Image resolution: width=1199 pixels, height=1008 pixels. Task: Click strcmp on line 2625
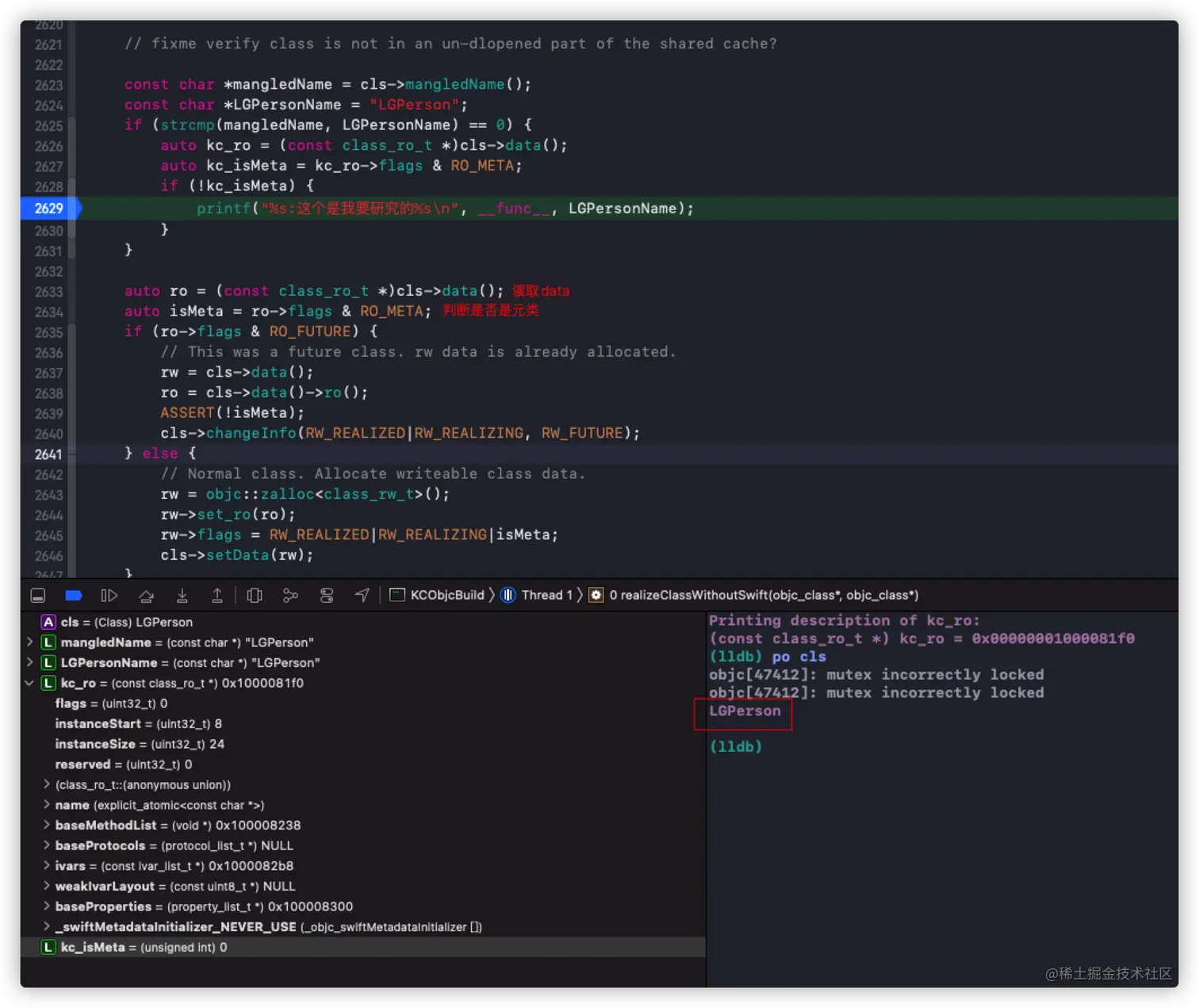(x=188, y=125)
